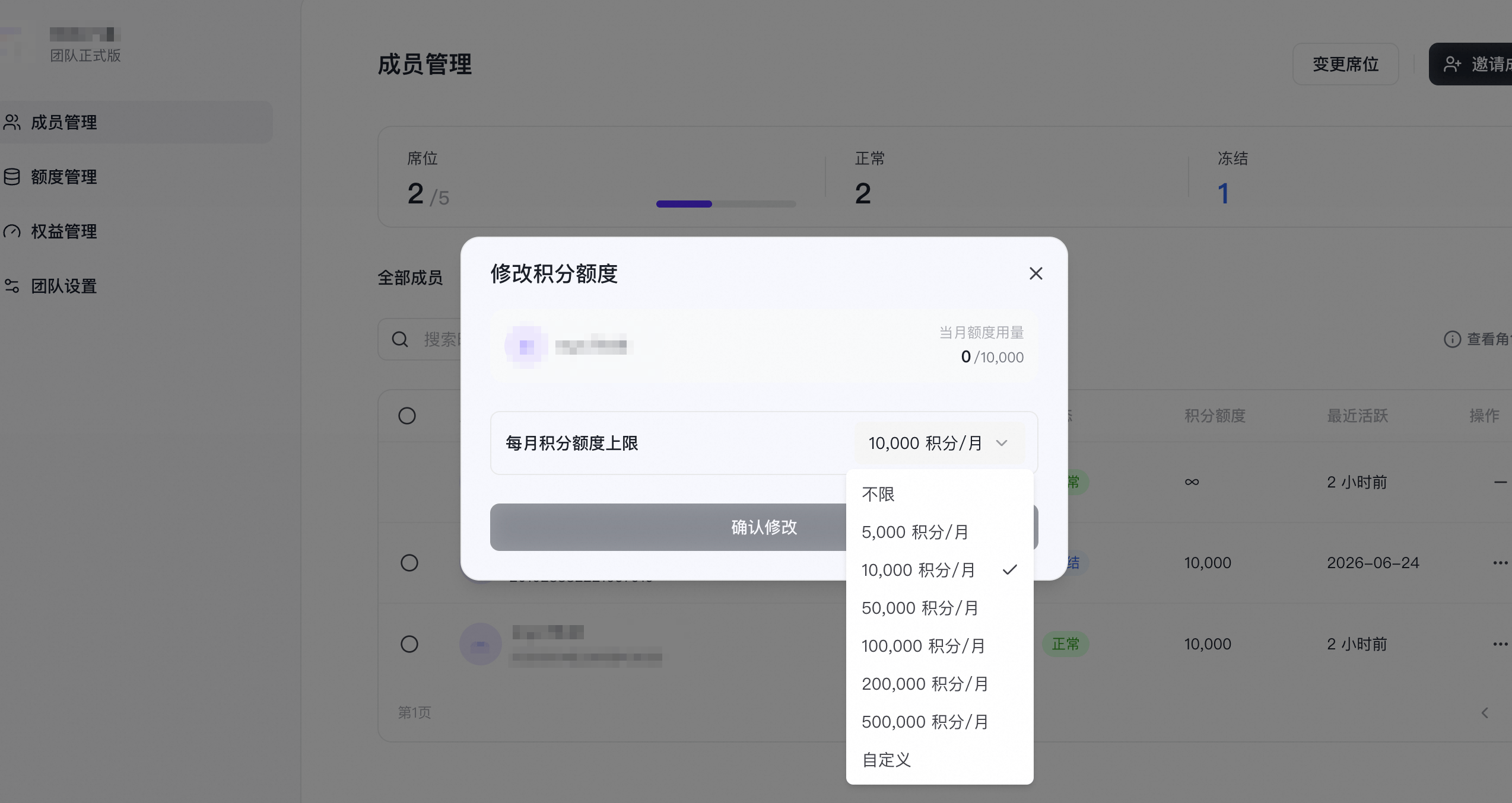This screenshot has height=803, width=1512.
Task: Open the 每月积分额度上限 dropdown
Action: (x=939, y=443)
